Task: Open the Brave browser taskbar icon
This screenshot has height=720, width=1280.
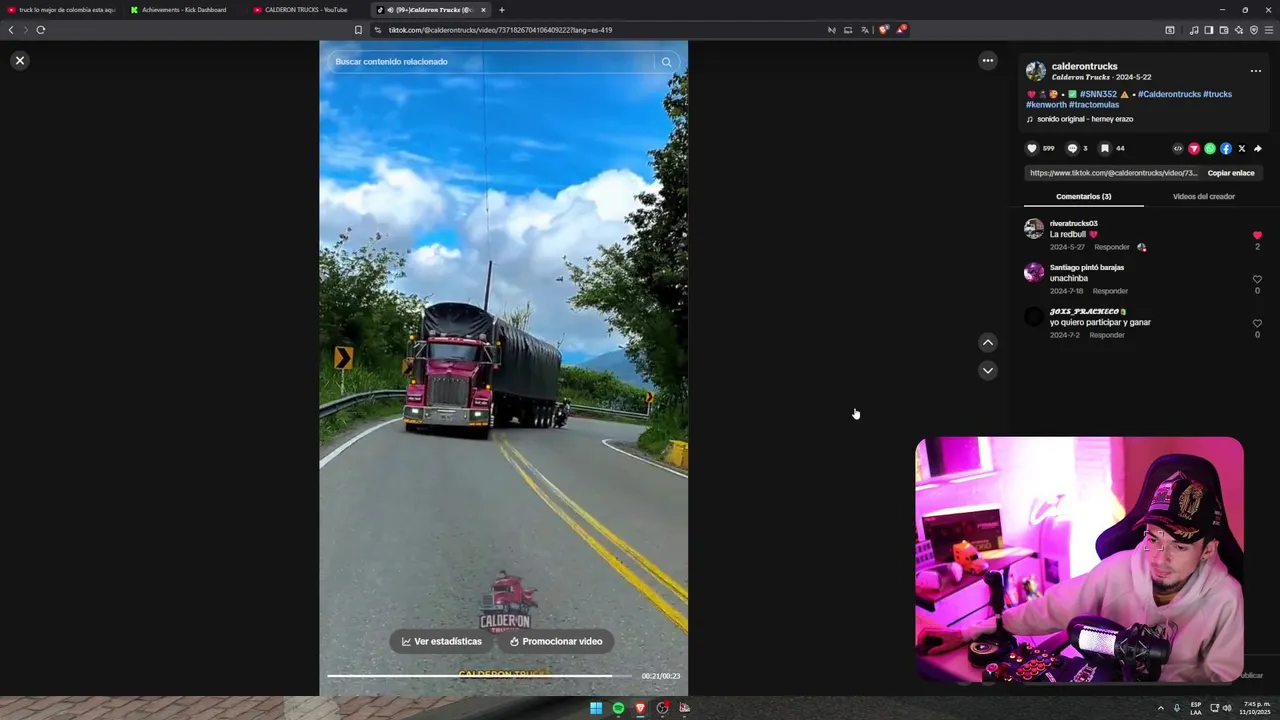Action: point(640,708)
